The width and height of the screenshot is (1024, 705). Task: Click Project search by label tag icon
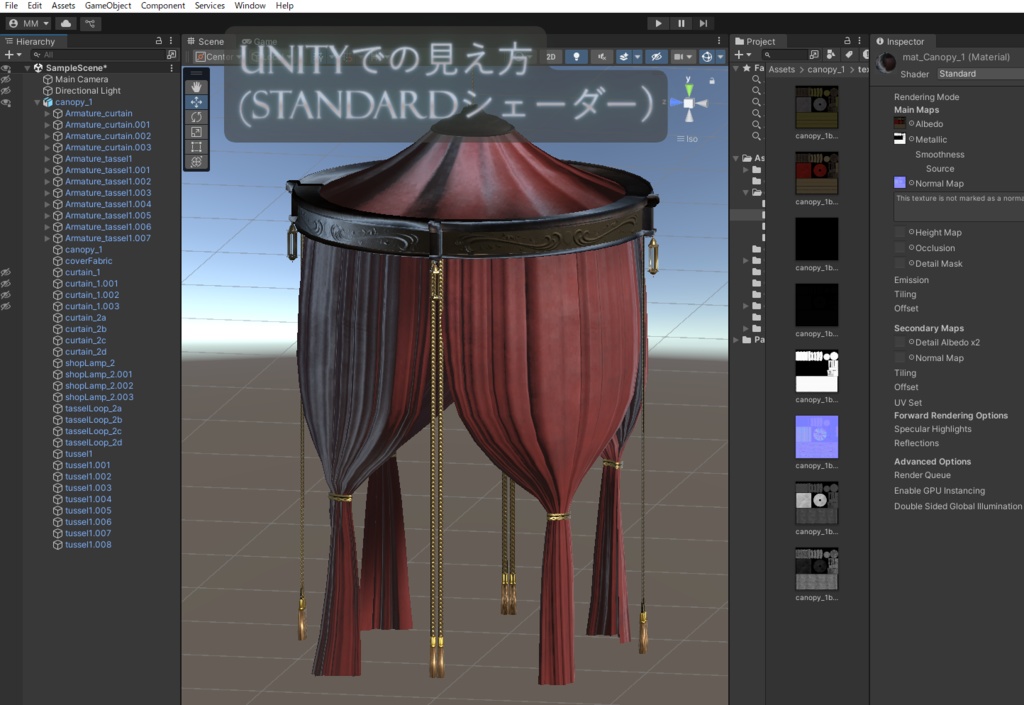(x=848, y=55)
